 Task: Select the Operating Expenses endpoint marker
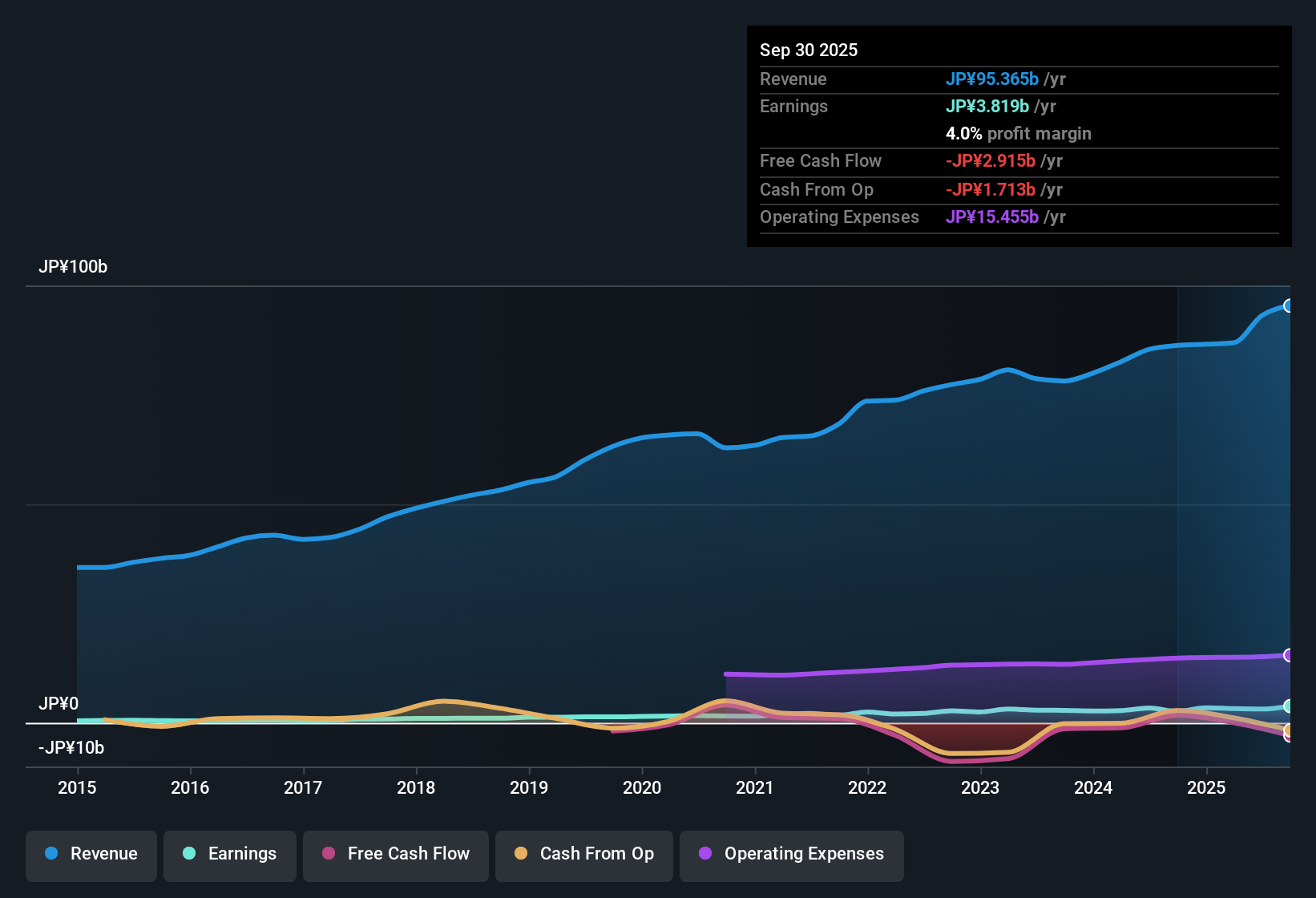tap(1289, 655)
